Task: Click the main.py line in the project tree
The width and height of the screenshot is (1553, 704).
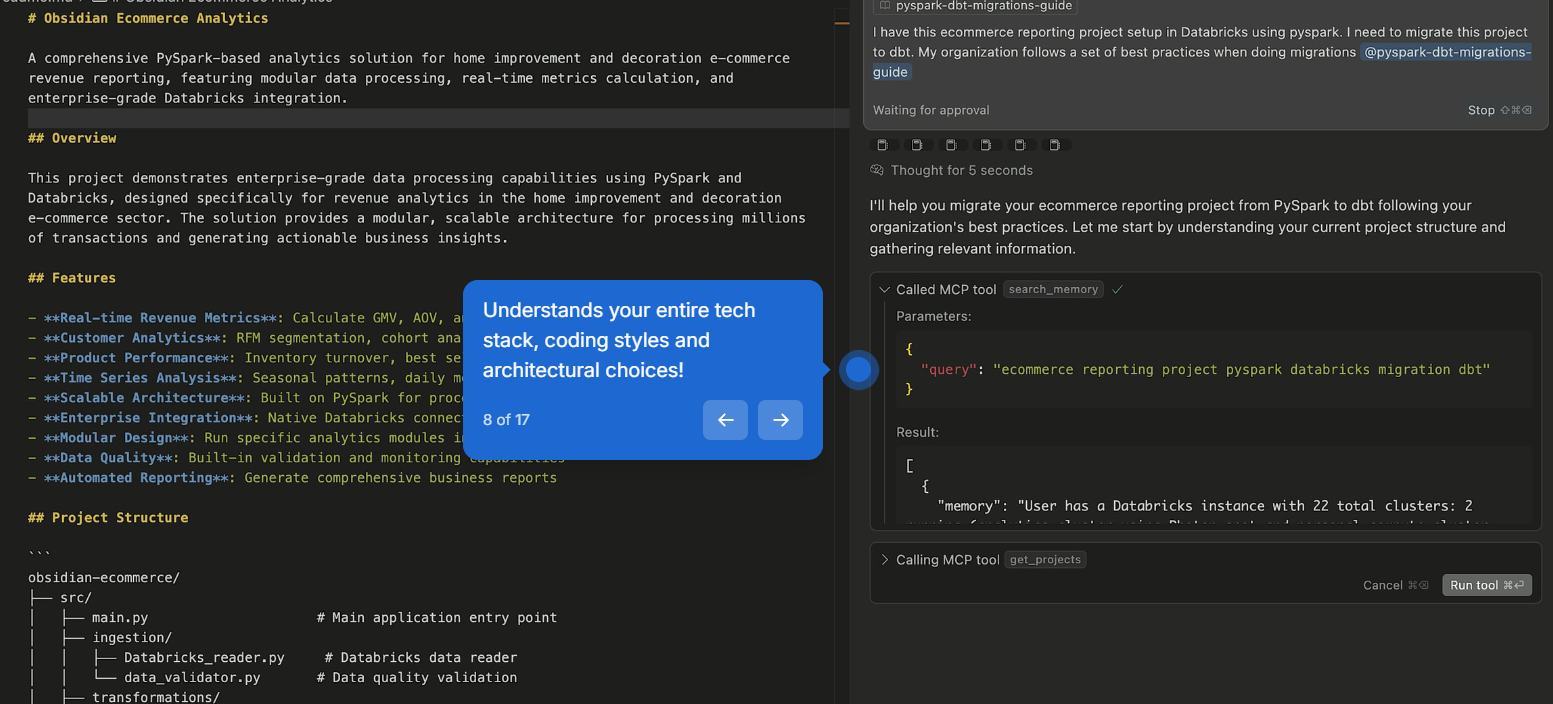Action: 292,618
